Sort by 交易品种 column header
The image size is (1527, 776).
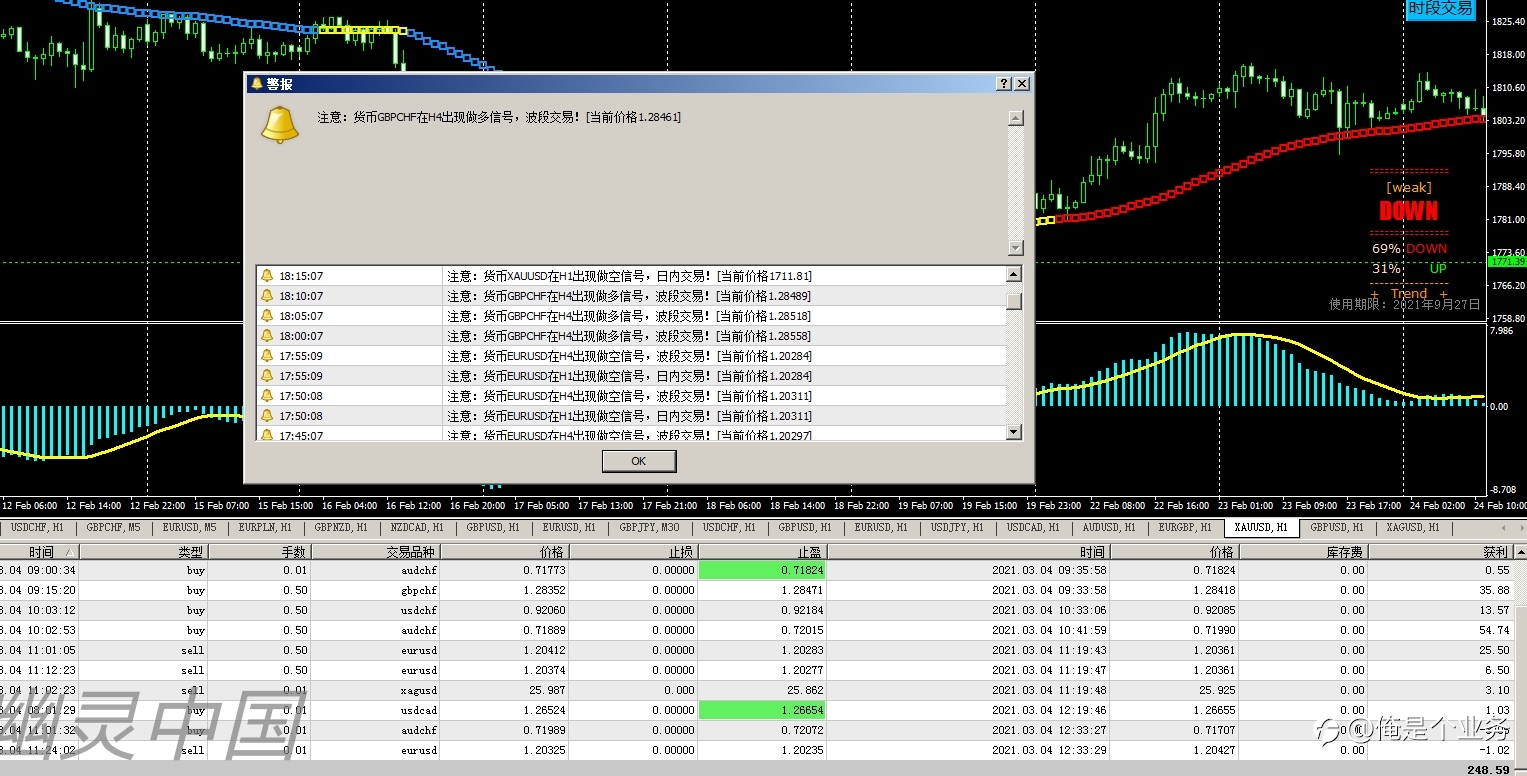(x=375, y=552)
